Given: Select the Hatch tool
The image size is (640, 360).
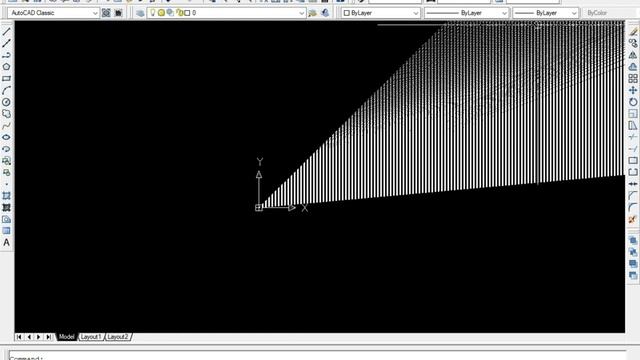Looking at the screenshot, I should pos(7,196).
